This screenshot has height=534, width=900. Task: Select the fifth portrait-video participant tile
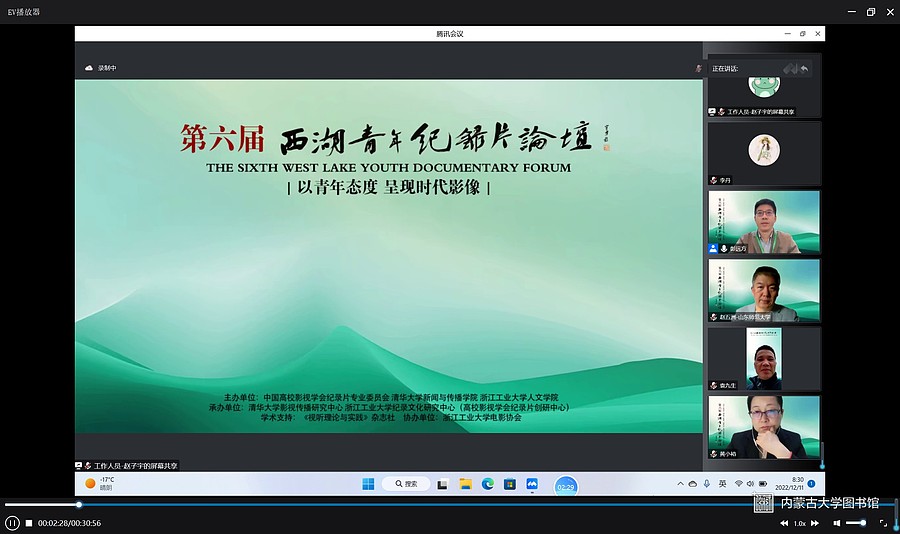pyautogui.click(x=764, y=359)
